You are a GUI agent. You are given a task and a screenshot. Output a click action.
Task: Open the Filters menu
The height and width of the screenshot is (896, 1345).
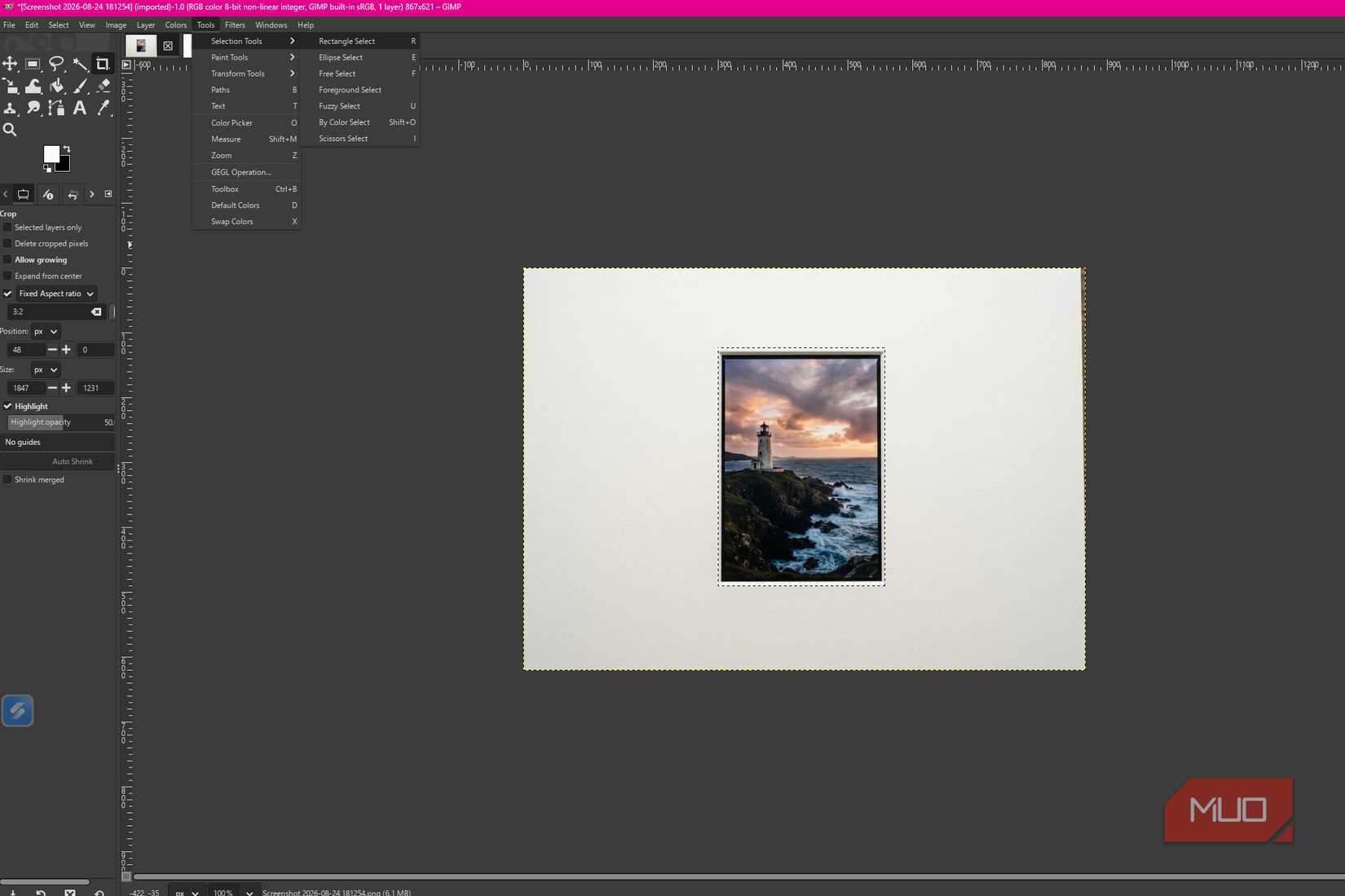click(235, 24)
